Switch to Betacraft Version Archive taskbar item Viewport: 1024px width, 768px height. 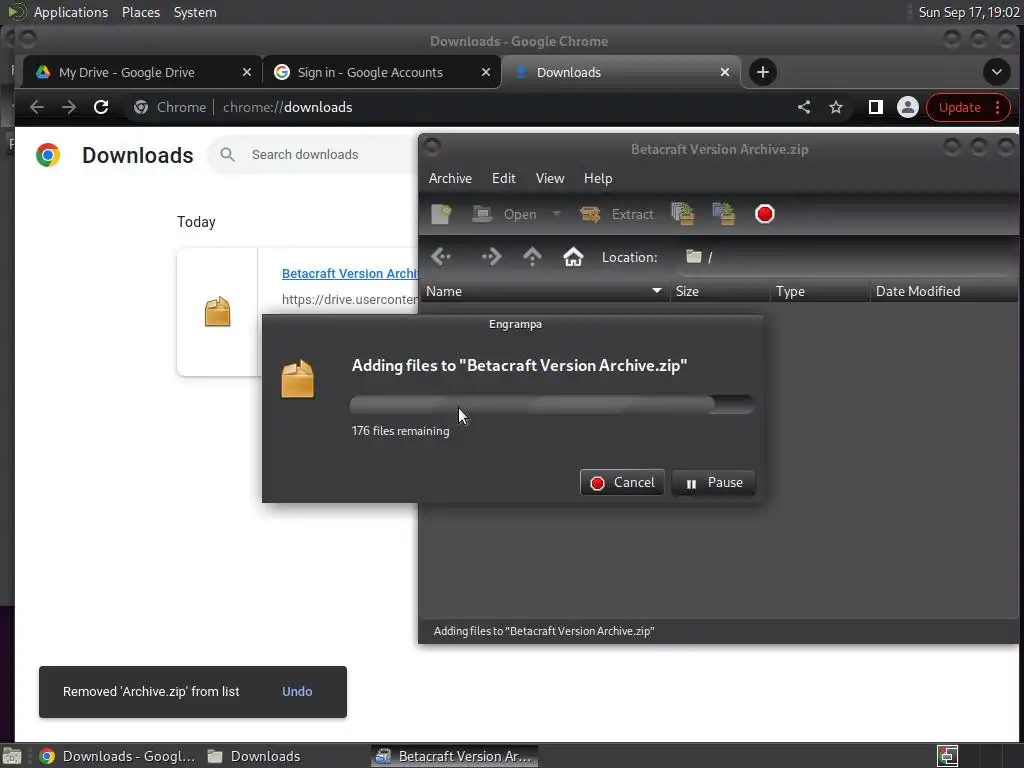[x=455, y=756]
